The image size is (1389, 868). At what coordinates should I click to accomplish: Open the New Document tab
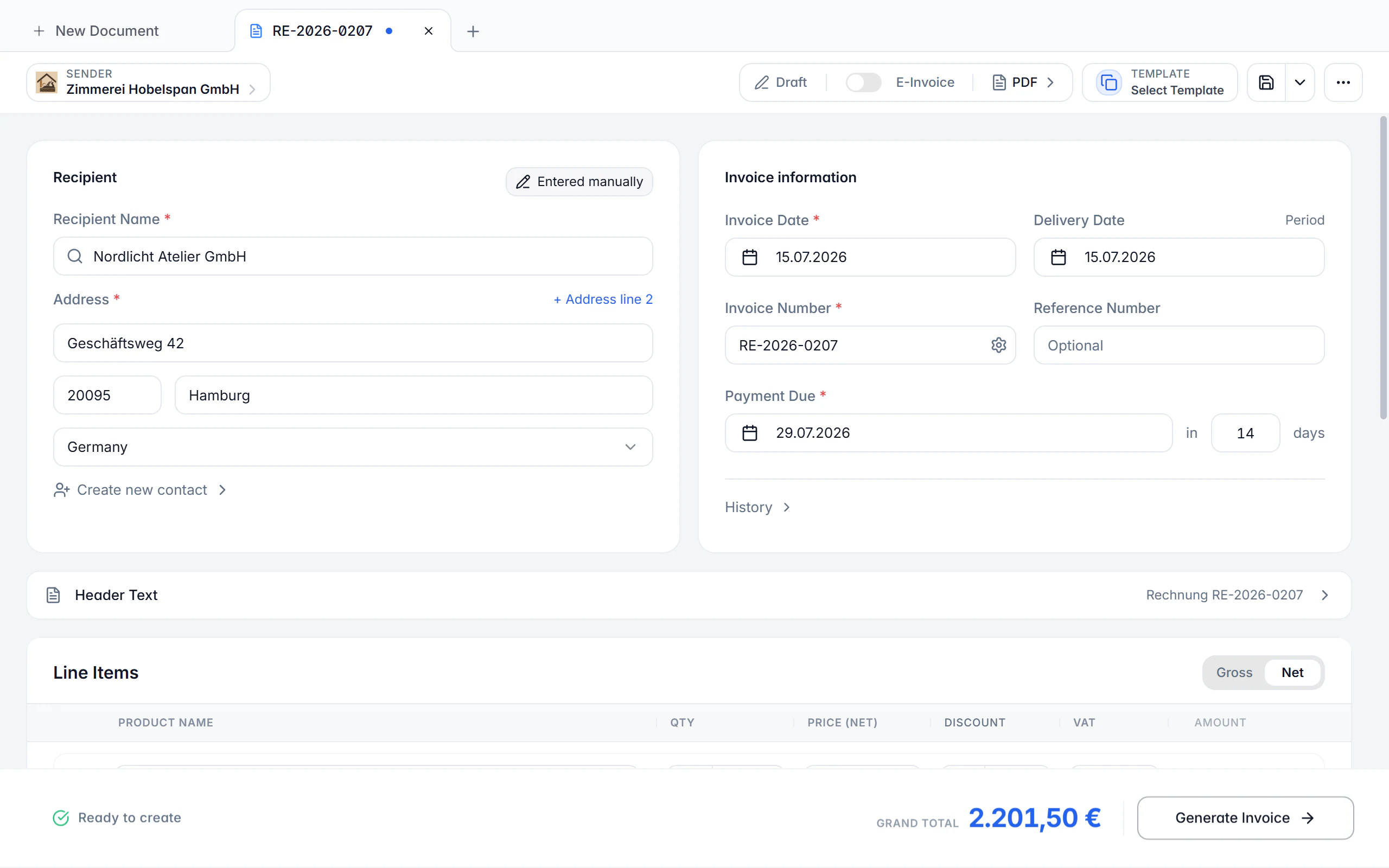coord(96,31)
